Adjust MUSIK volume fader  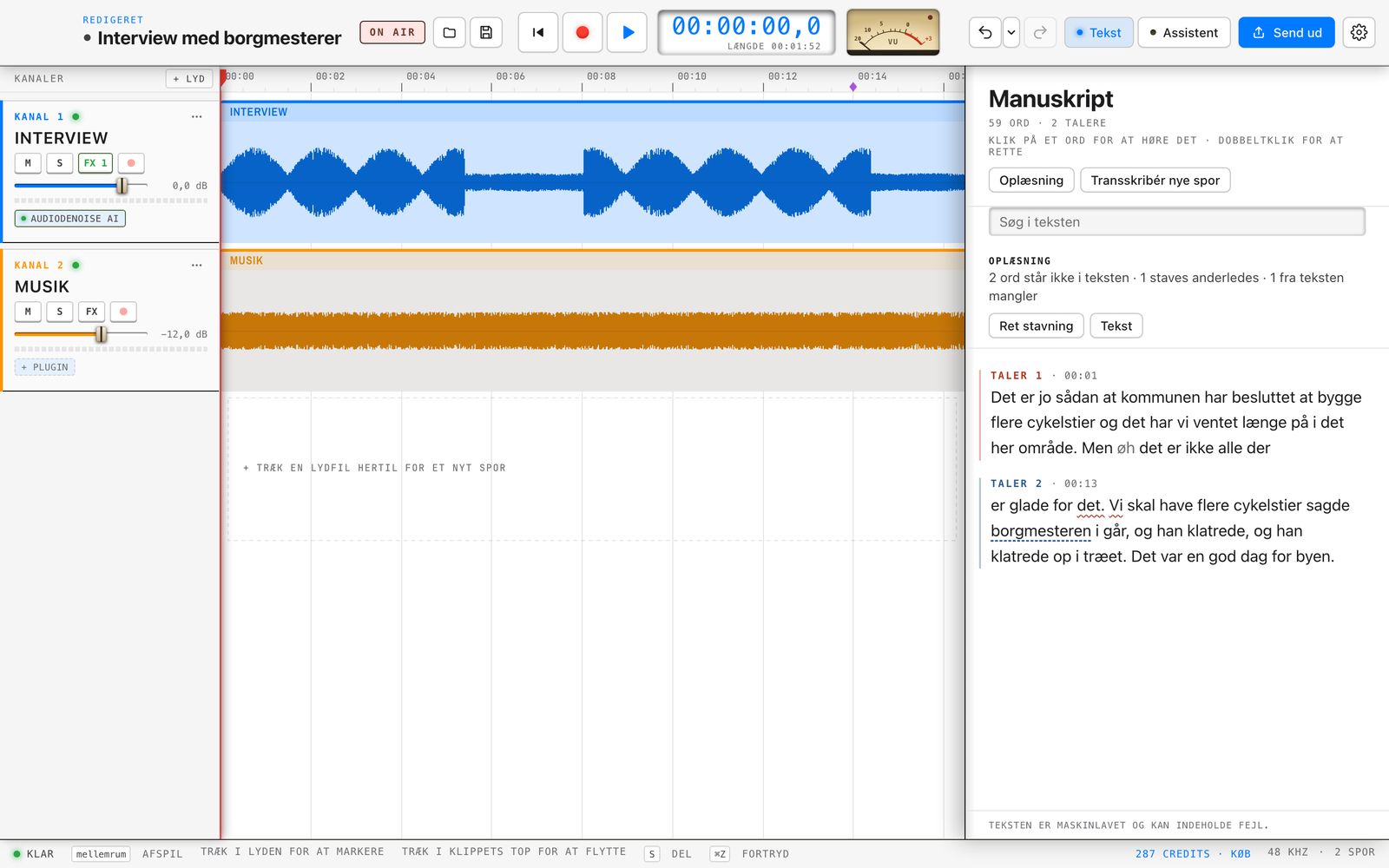point(102,334)
